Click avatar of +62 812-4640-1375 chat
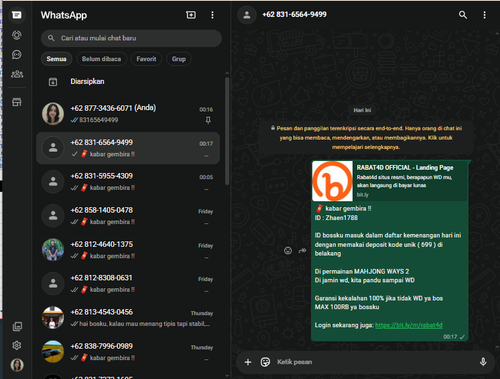Image resolution: width=500 pixels, height=379 pixels. pos(53,250)
